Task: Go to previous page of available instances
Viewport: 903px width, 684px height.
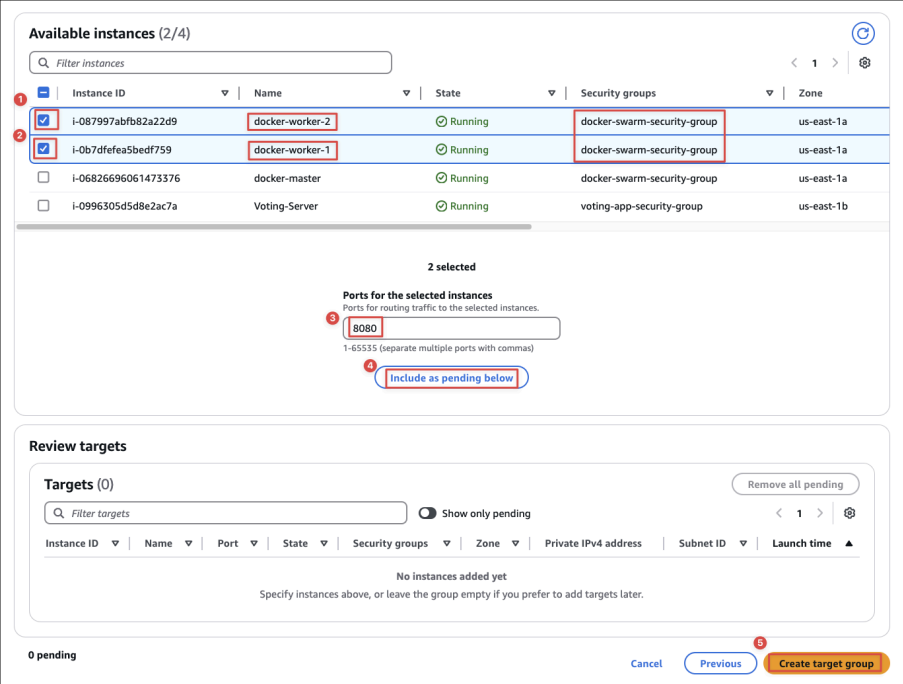Action: 794,63
